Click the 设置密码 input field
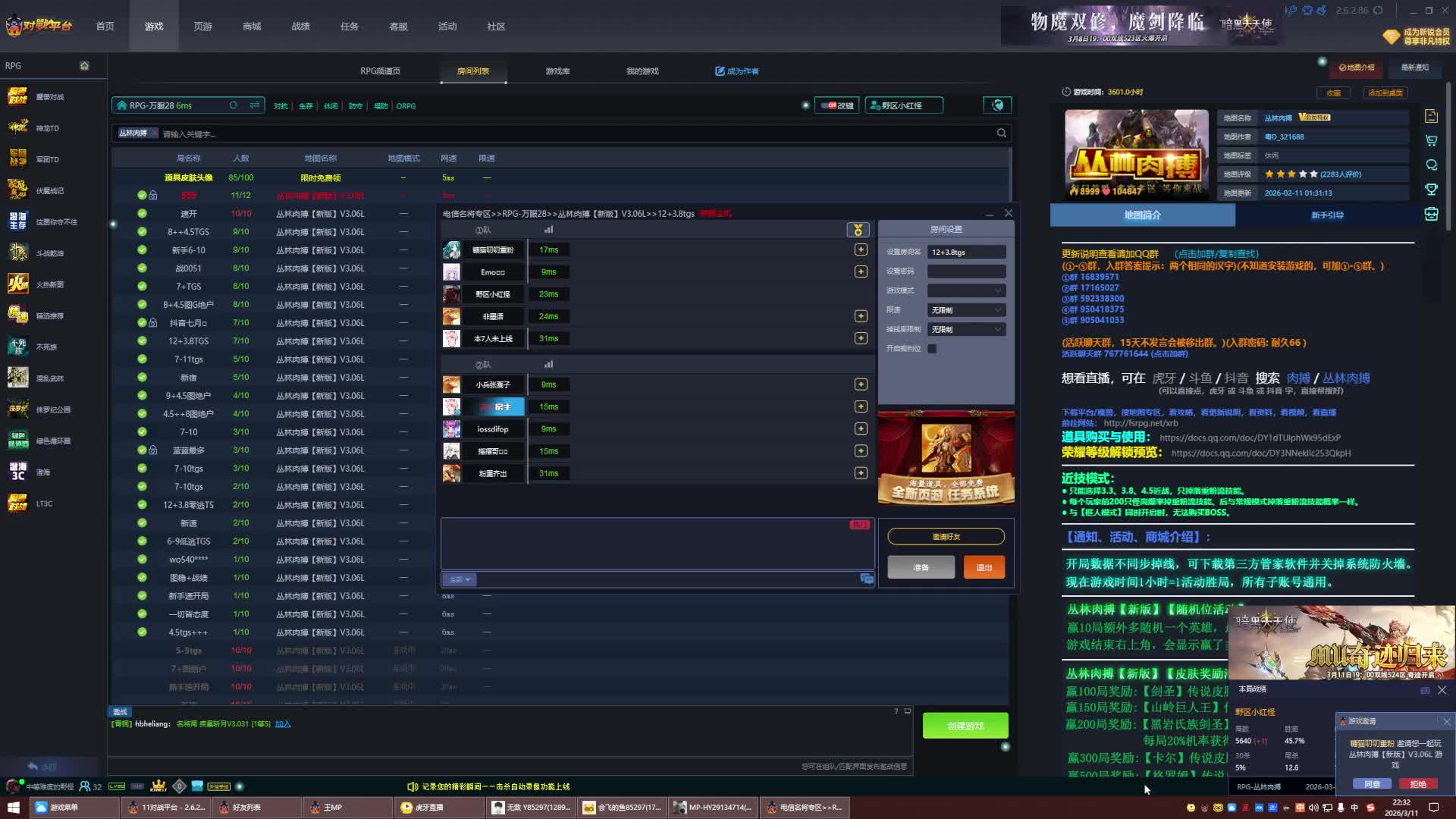Image resolution: width=1456 pixels, height=819 pixels. tap(966, 271)
